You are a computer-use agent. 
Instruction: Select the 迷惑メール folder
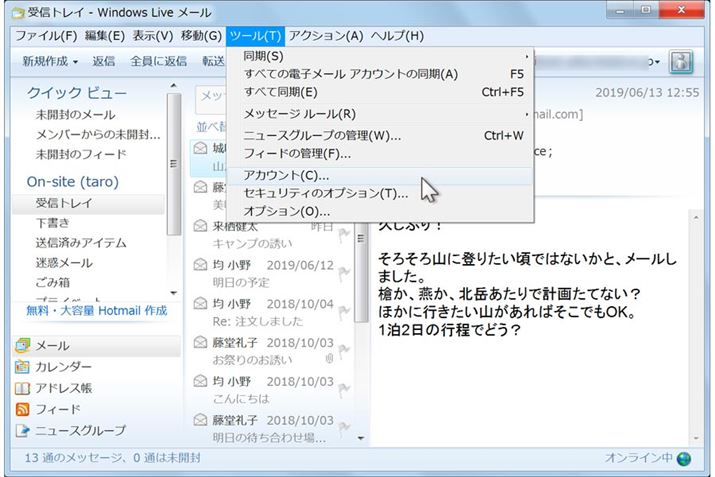coord(64,263)
